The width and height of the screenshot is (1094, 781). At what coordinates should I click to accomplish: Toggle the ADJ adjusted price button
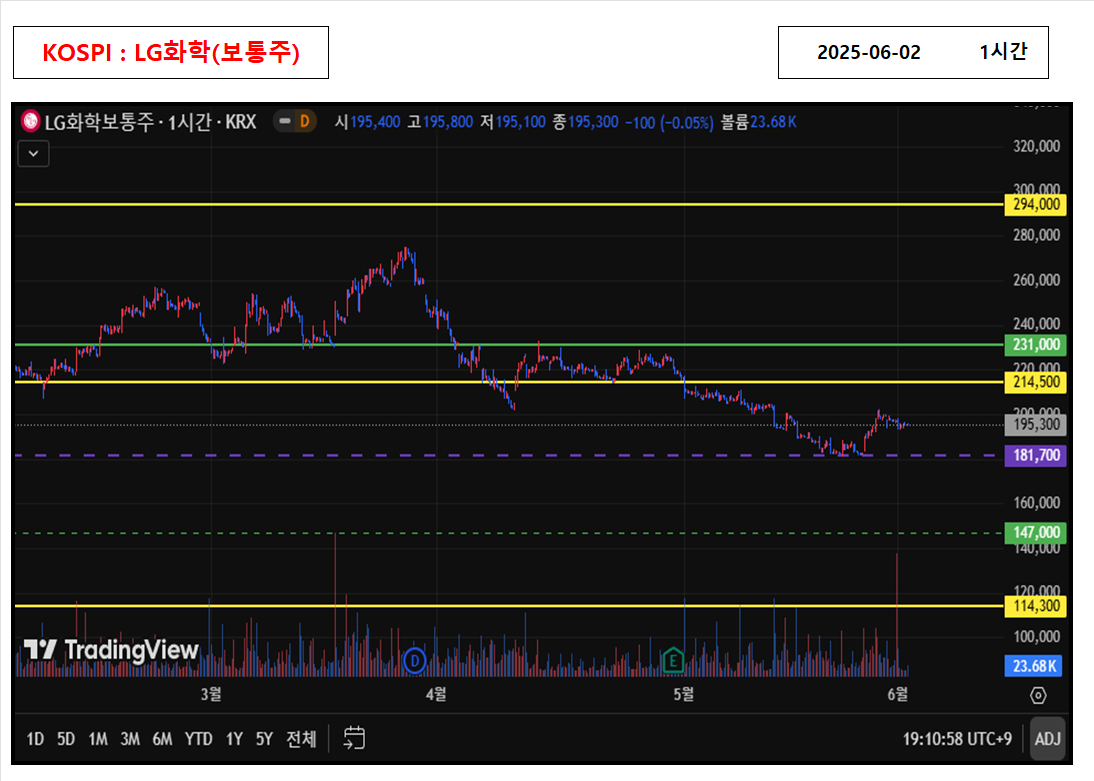(x=1047, y=738)
